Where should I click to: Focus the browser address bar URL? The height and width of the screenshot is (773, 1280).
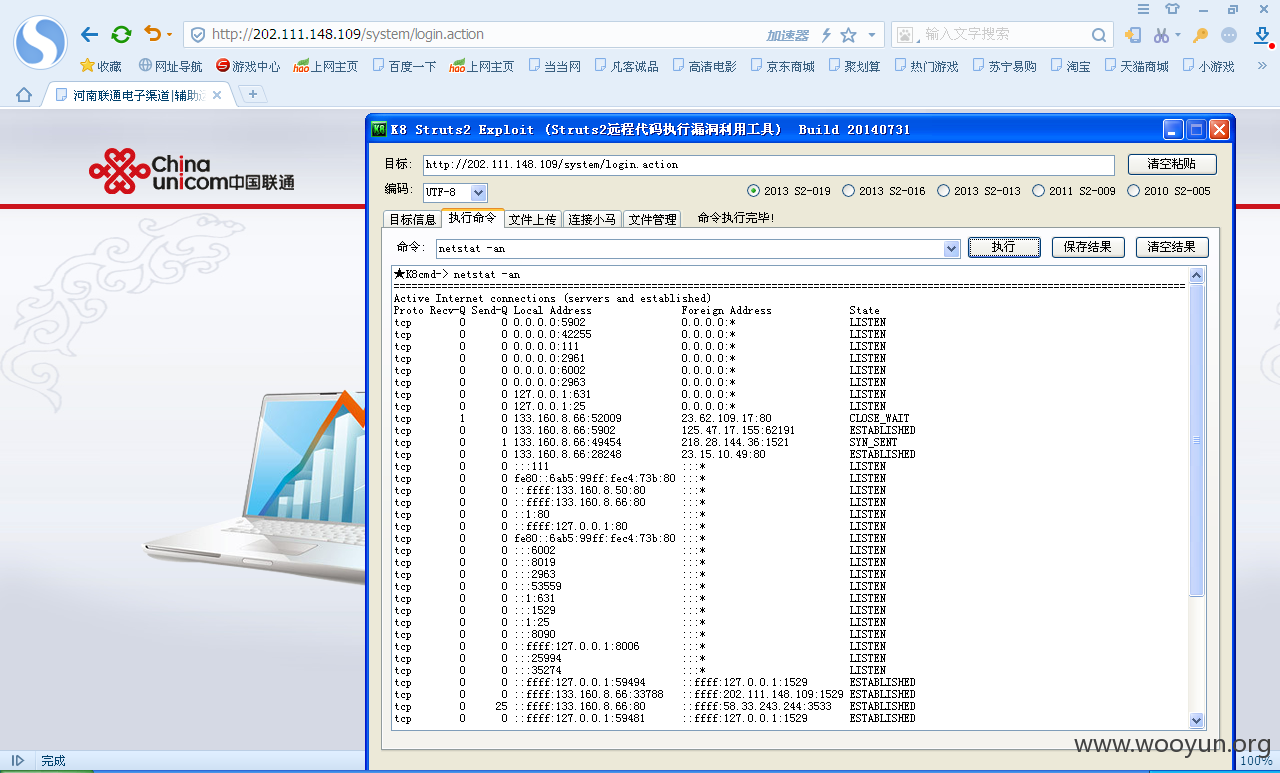(348, 35)
